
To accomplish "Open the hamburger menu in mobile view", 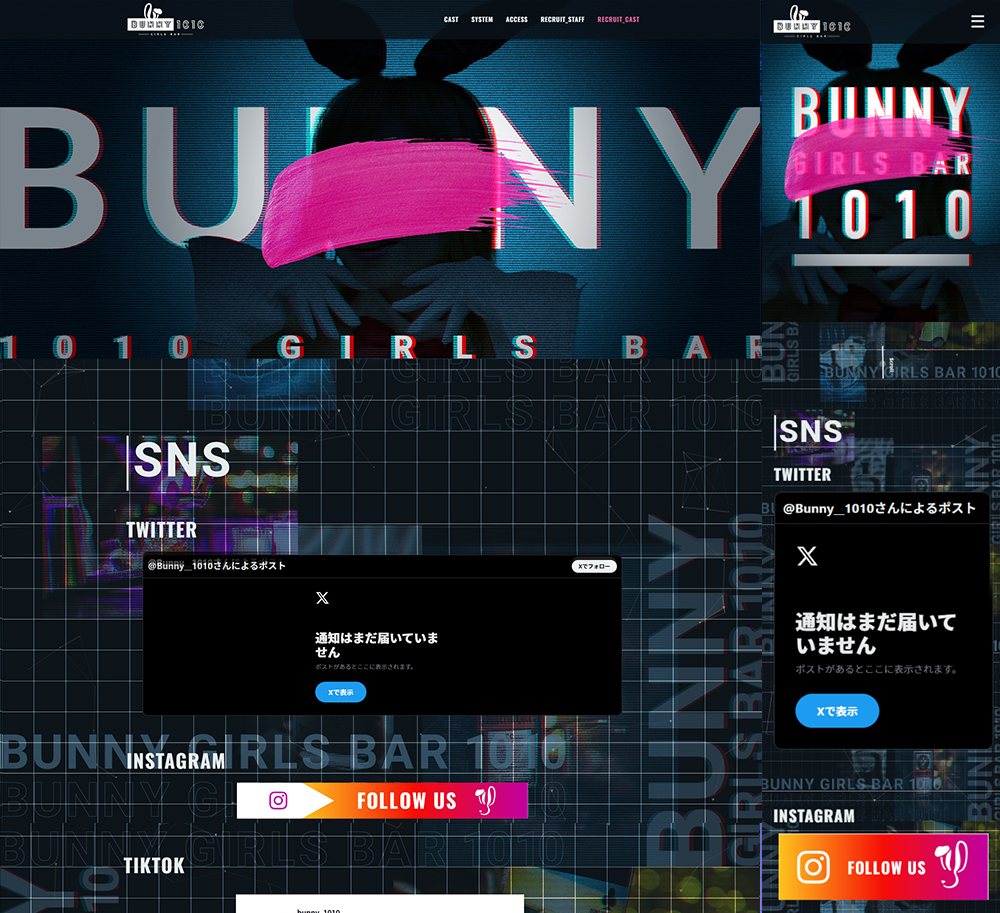I will [977, 21].
